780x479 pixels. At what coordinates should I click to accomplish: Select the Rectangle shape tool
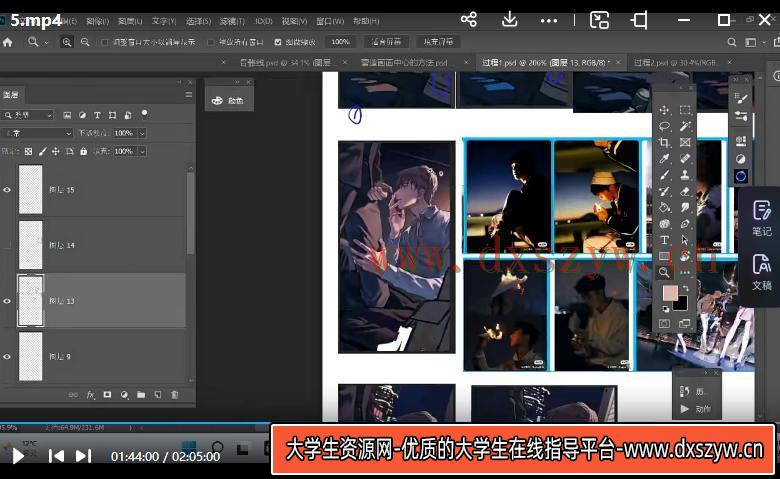664,256
